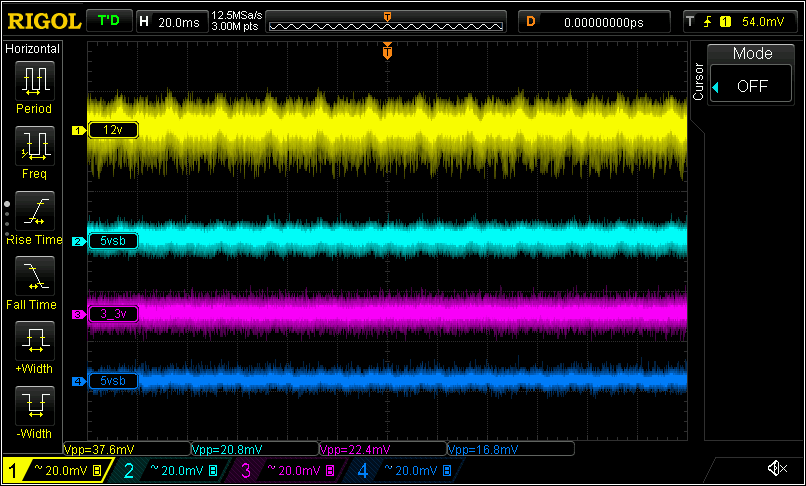Screen dimensions: 806x486
Task: Toggle channel 4 at 20.0mV scale
Action: (405, 470)
